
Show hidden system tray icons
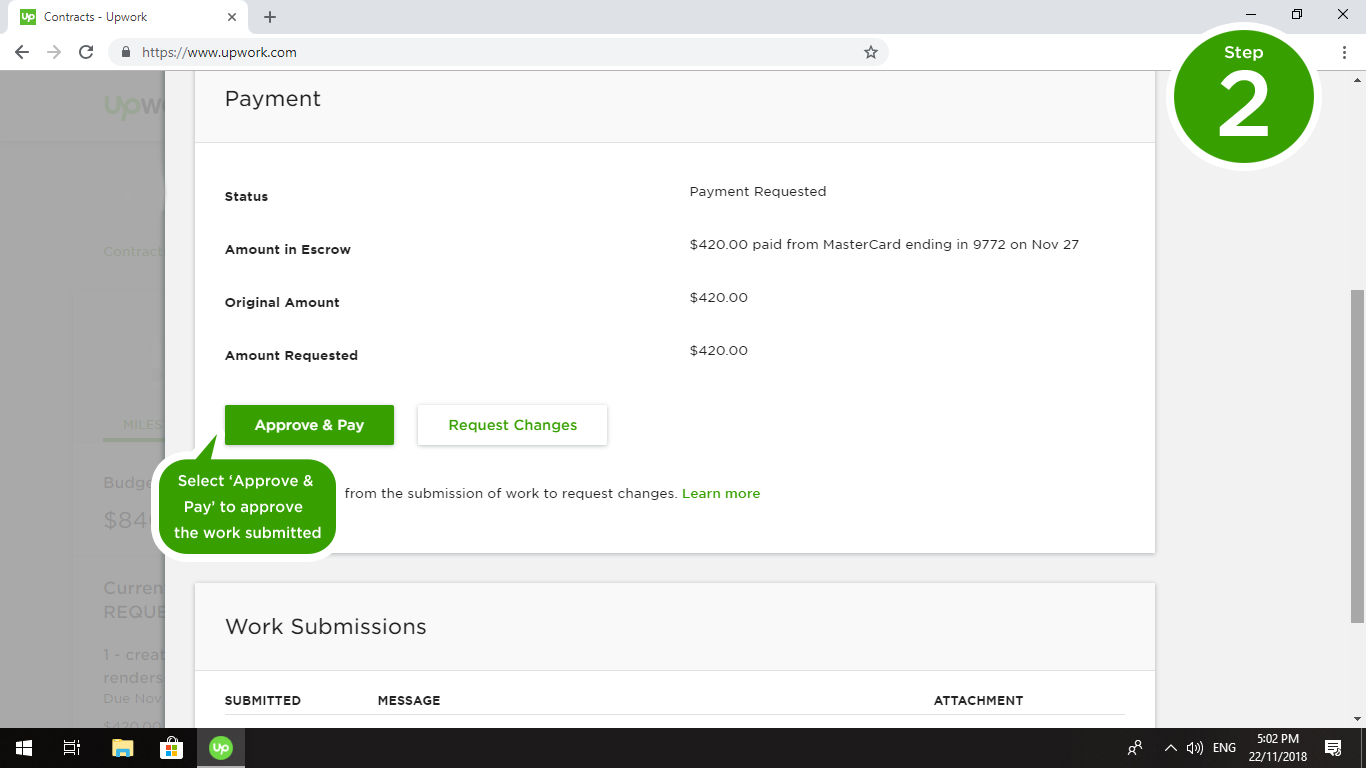click(1170, 748)
